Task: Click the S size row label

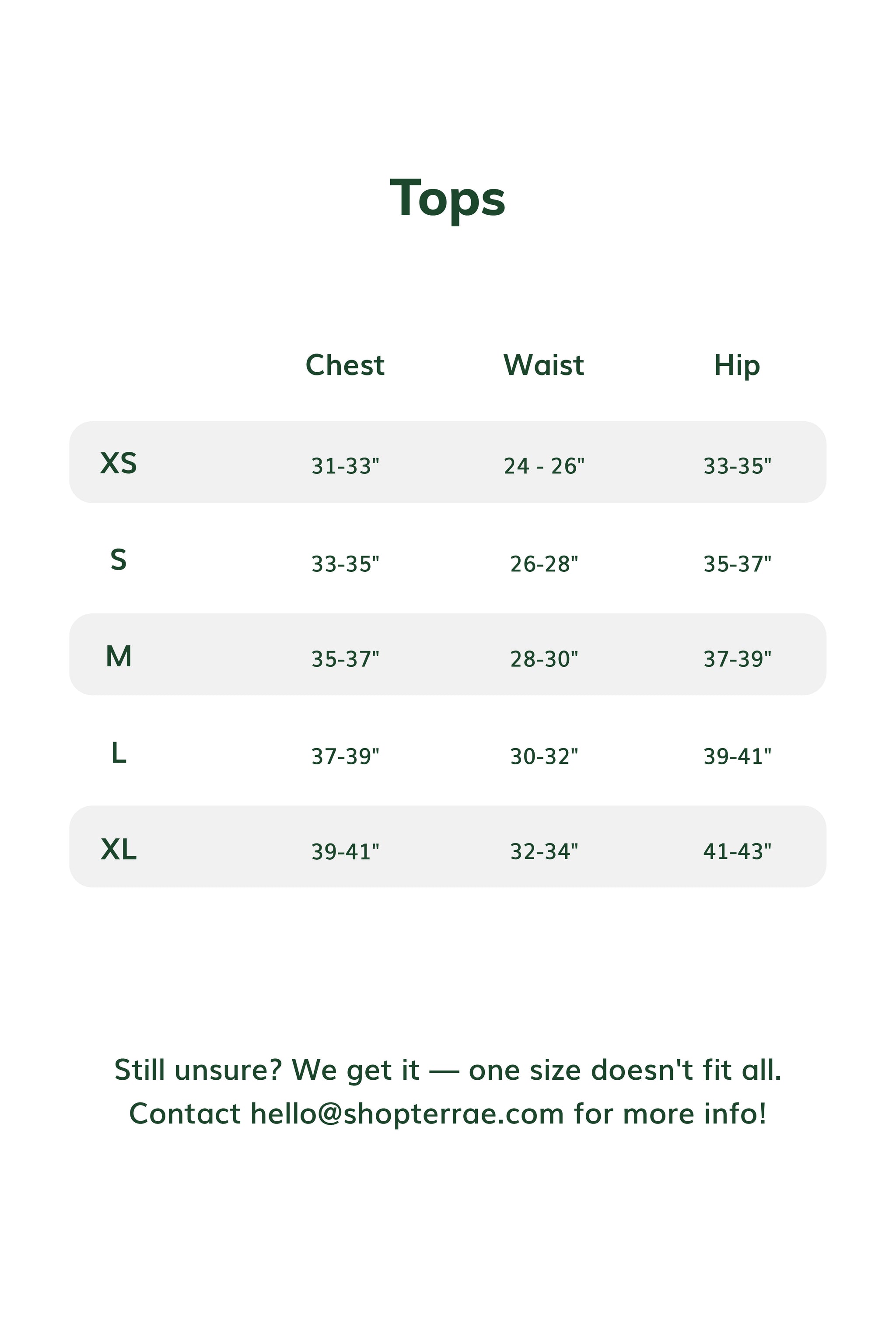Action: [118, 560]
